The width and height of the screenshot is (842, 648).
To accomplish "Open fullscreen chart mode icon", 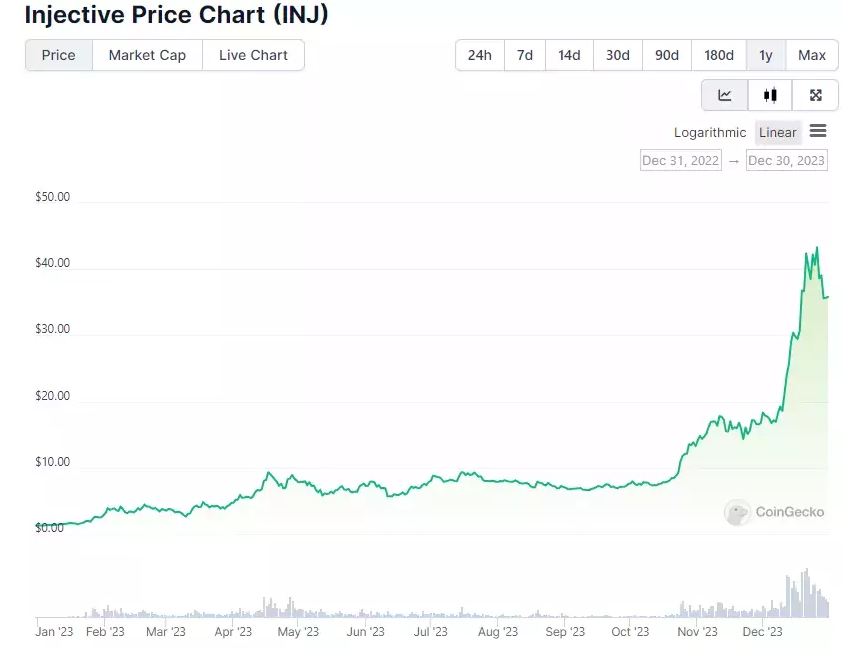I will coord(816,95).
